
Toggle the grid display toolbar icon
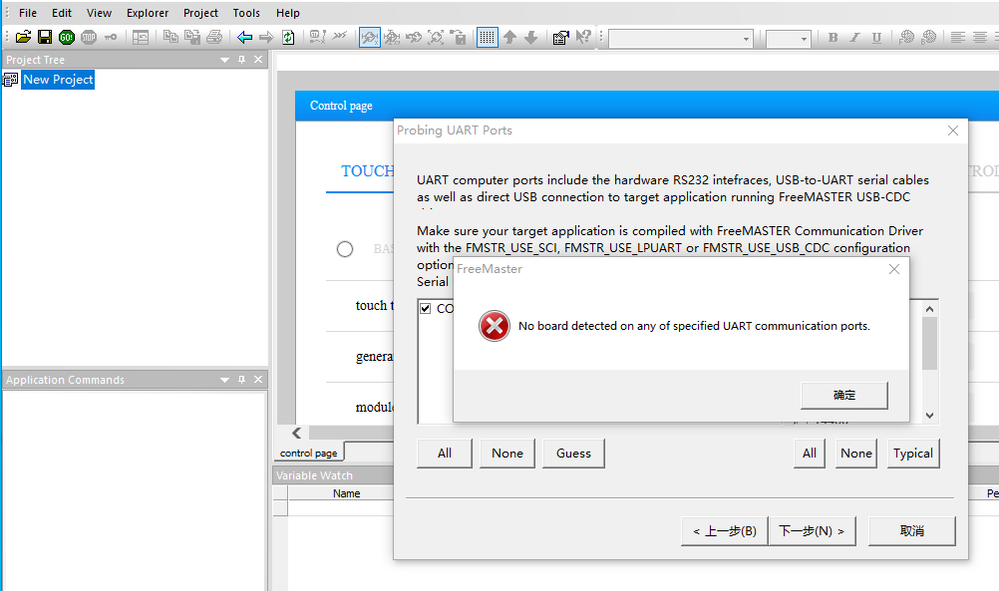(487, 38)
